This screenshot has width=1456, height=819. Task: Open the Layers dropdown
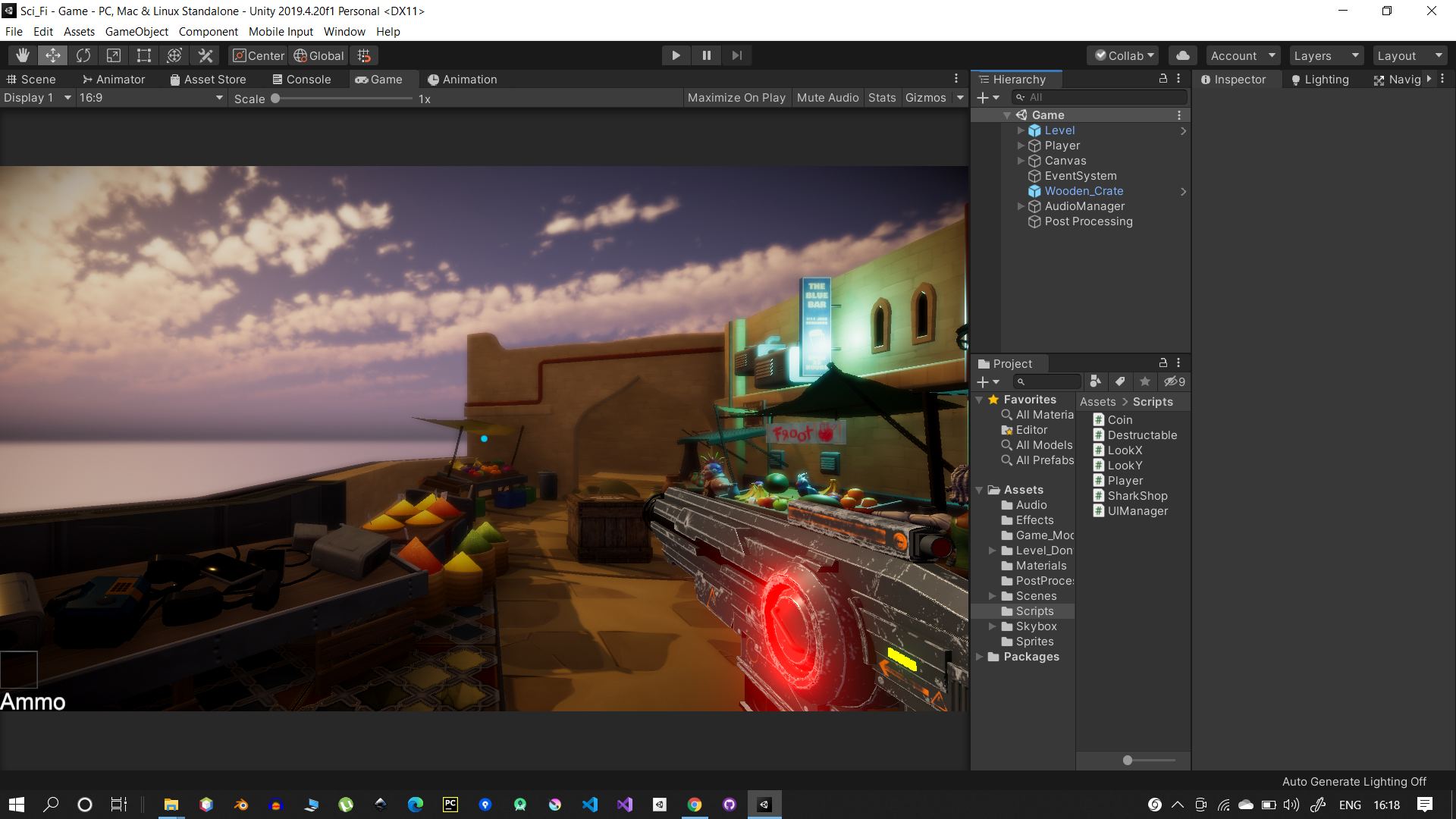1326,55
